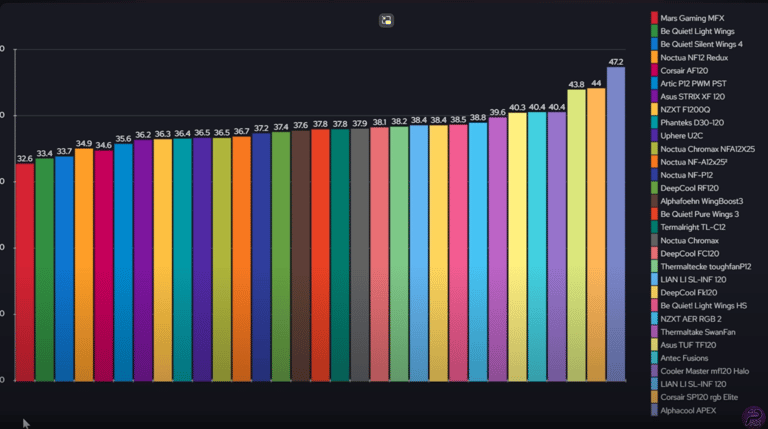
Task: Click the red swatch beside Mars Gaming MFX
Action: 654,18
